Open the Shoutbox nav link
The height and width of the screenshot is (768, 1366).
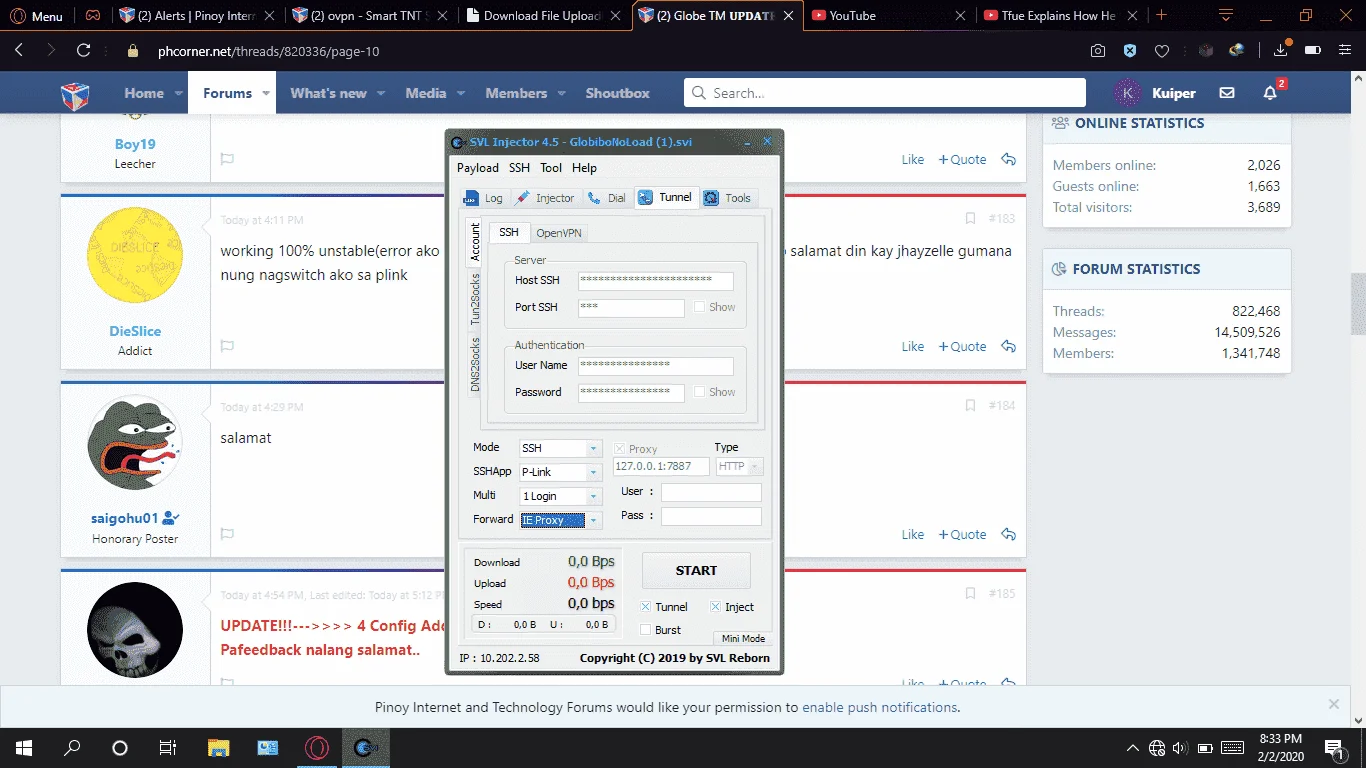click(617, 93)
